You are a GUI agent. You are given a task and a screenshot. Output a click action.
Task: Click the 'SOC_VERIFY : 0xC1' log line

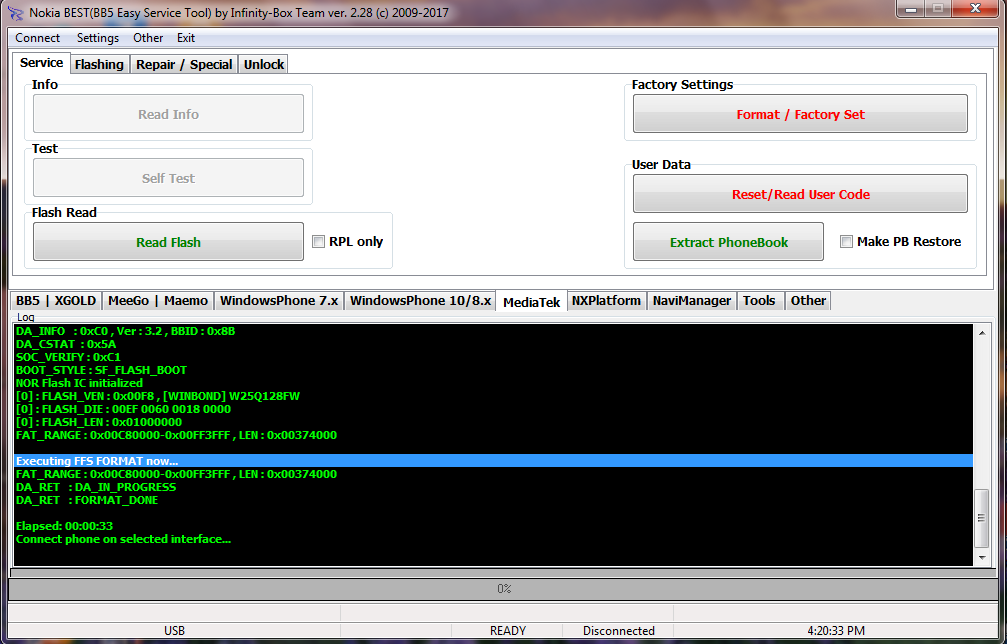[68, 357]
